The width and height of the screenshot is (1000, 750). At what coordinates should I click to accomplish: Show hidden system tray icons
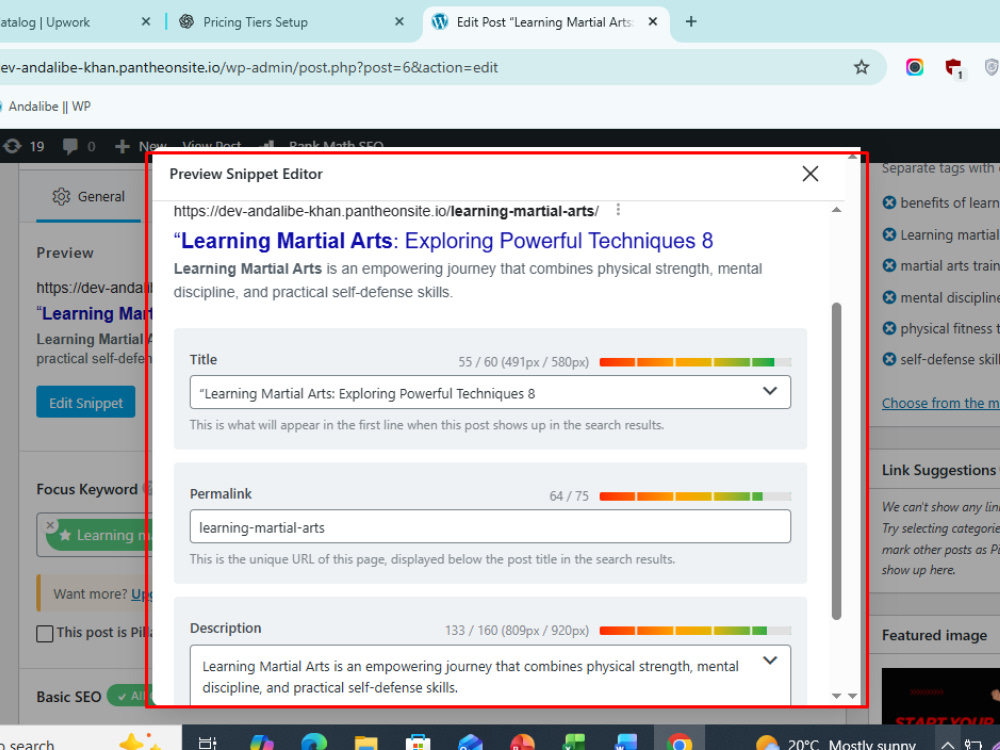(x=947, y=745)
